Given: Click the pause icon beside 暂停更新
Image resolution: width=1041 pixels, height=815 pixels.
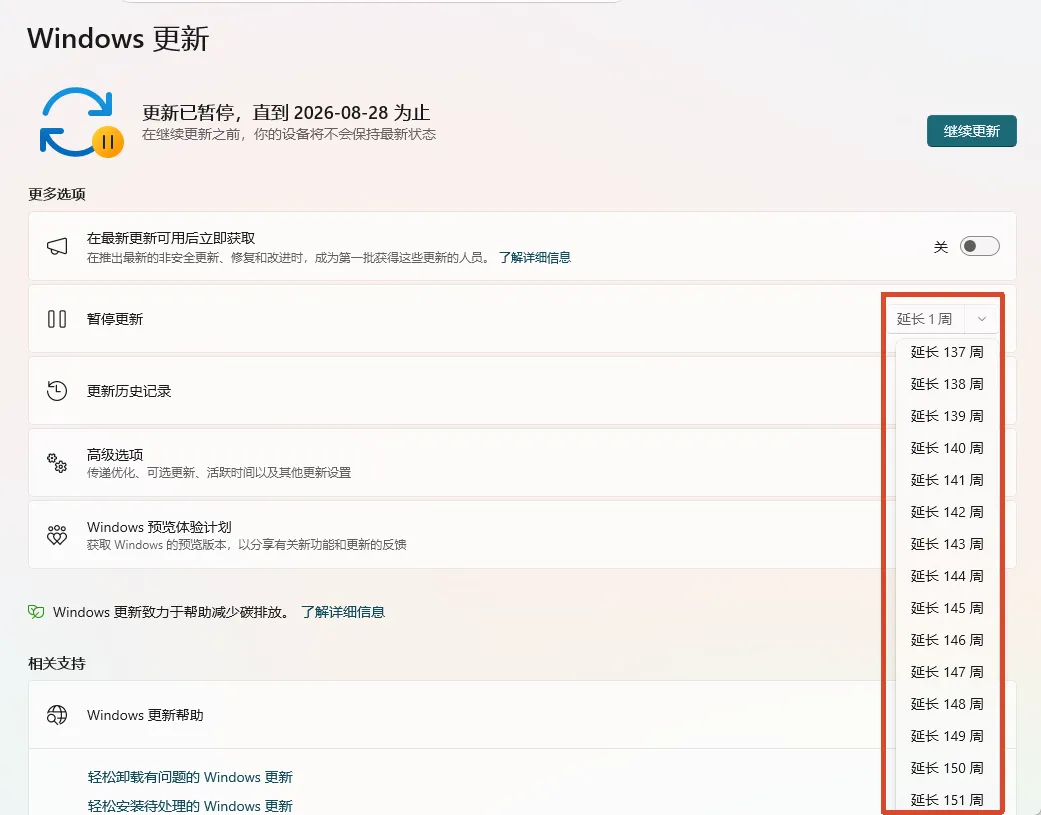Looking at the screenshot, I should (57, 319).
